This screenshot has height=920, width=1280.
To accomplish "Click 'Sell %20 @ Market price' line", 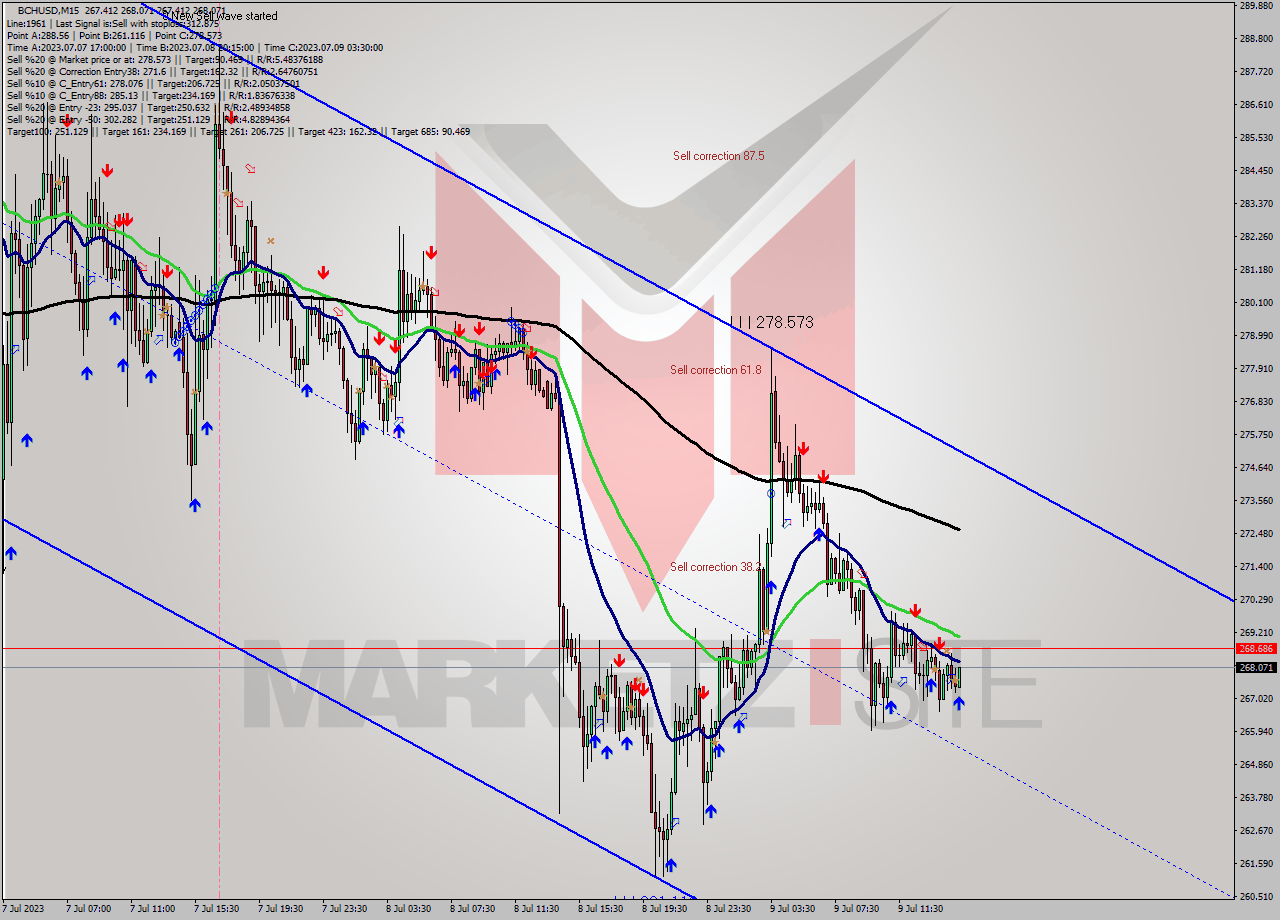I will 165,59.
